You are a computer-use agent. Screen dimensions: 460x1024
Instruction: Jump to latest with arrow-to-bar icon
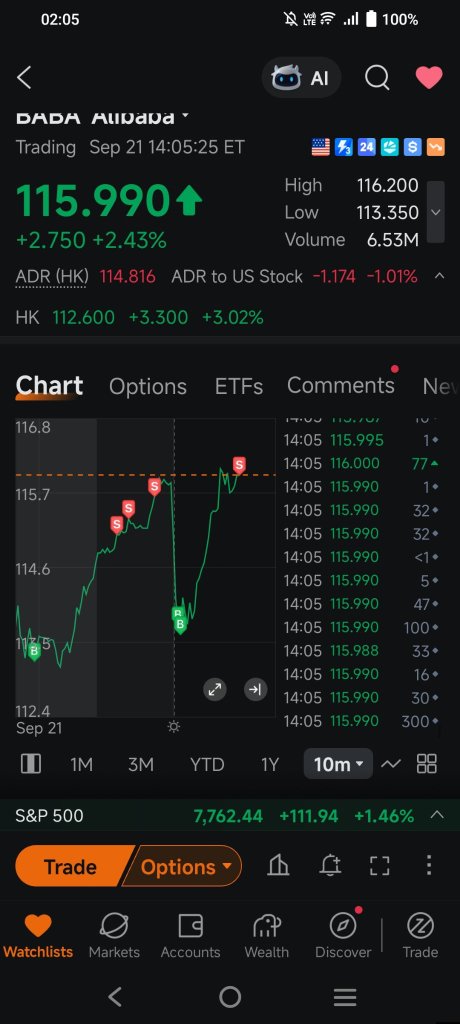[x=255, y=689]
